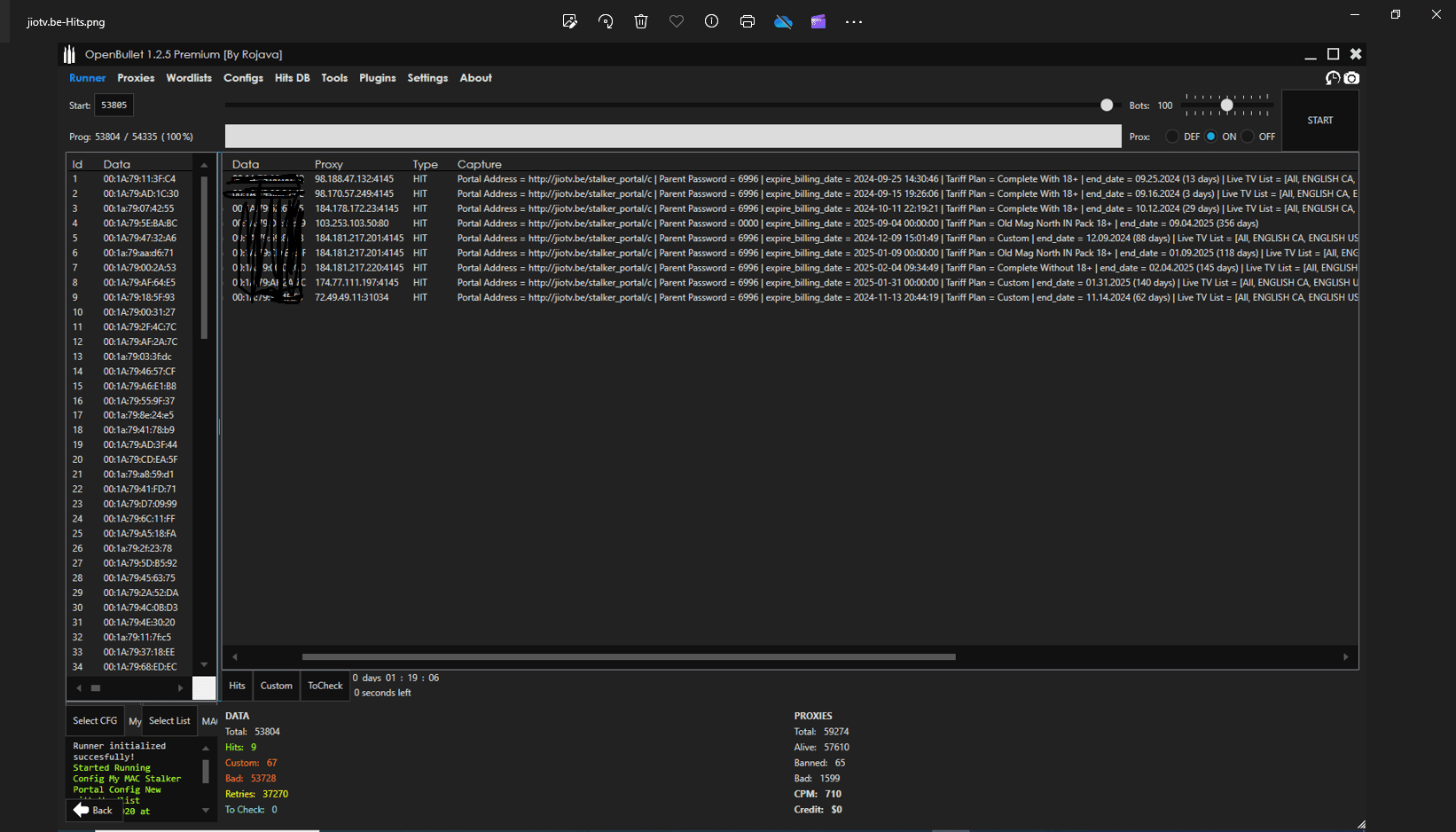
Task: Open the Configs menu
Action: coord(243,78)
